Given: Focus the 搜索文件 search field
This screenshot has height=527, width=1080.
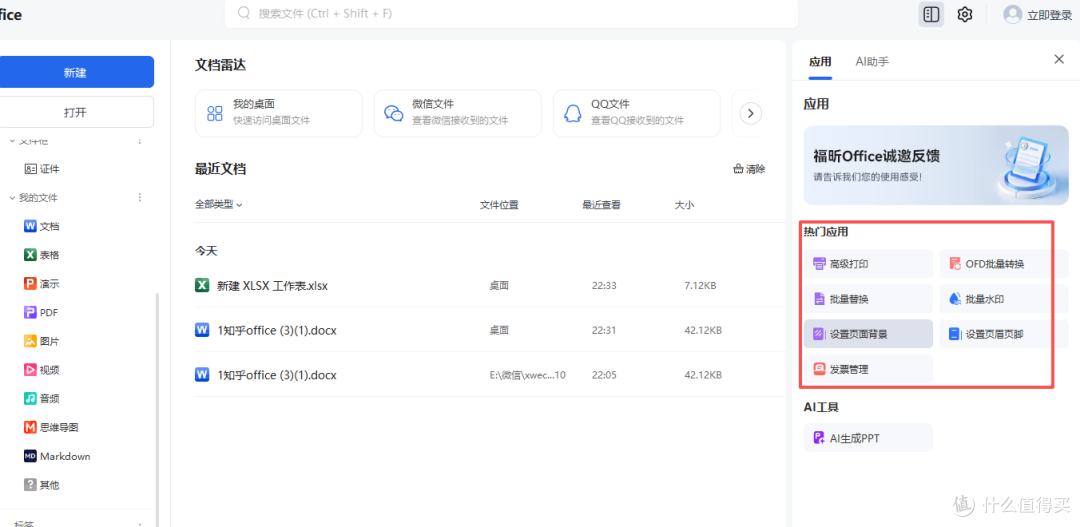Looking at the screenshot, I should (511, 14).
